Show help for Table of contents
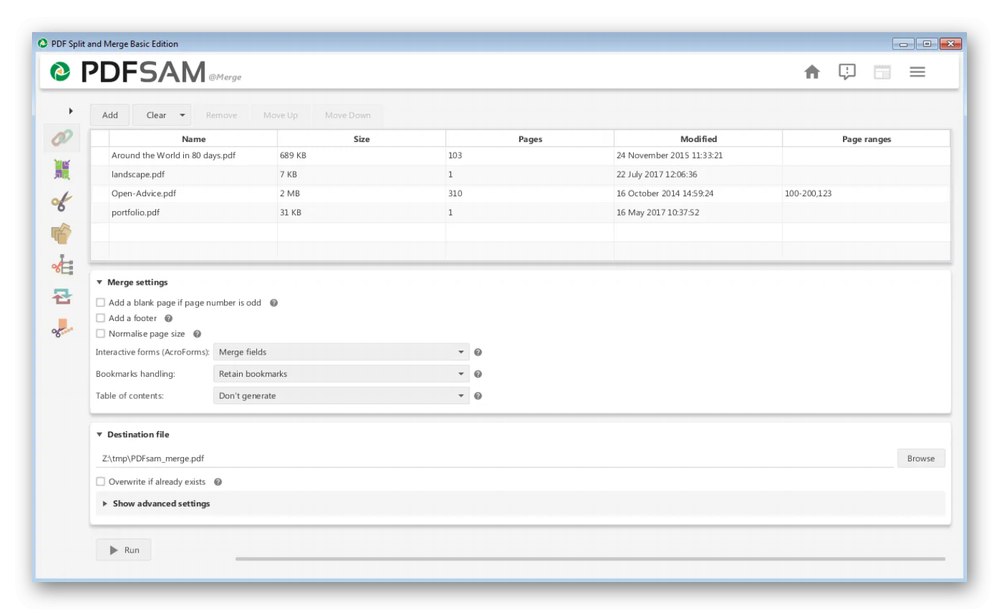The height and width of the screenshot is (614, 999). 478,396
